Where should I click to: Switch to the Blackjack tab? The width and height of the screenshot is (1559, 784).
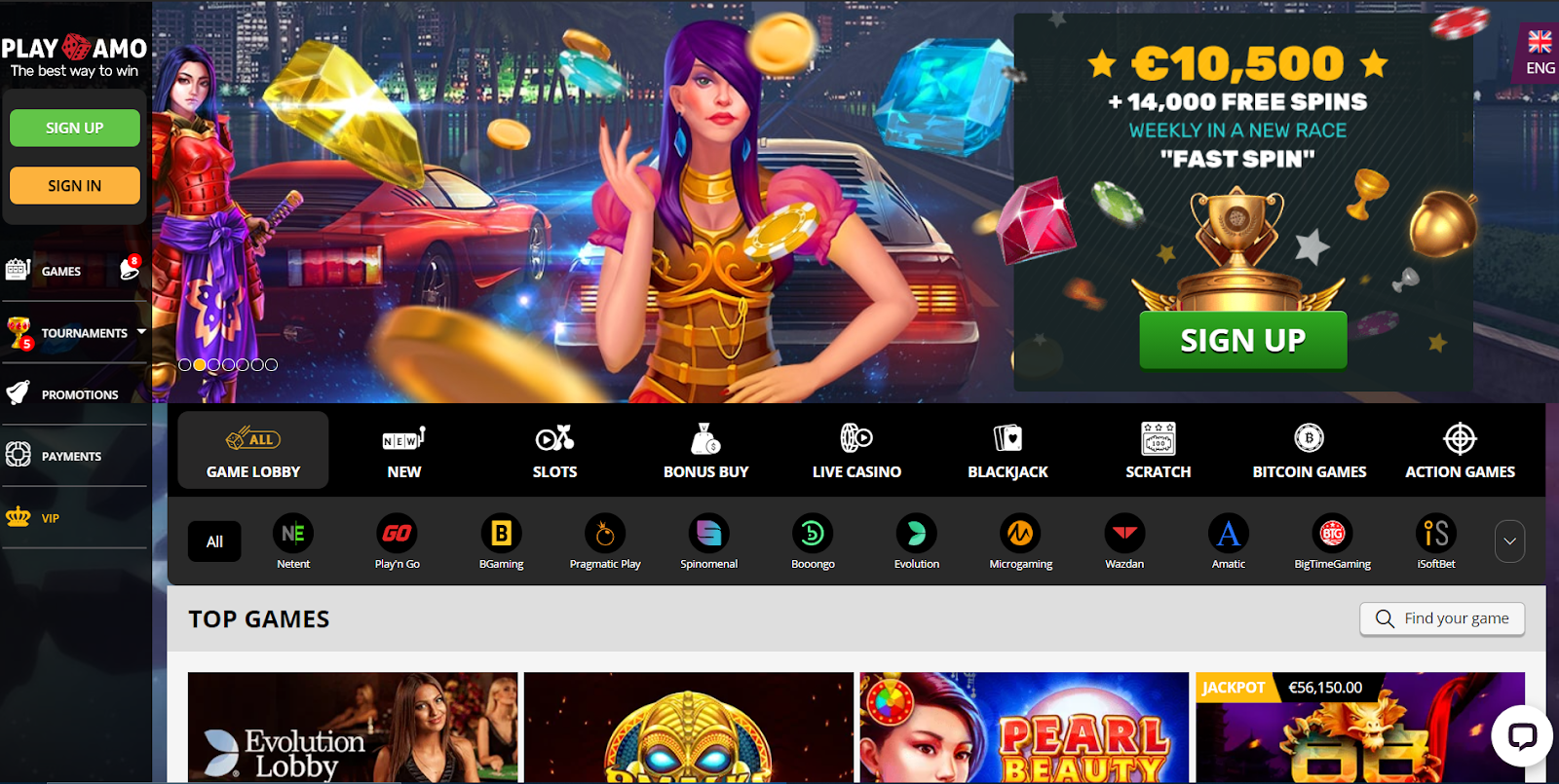pos(1008,450)
